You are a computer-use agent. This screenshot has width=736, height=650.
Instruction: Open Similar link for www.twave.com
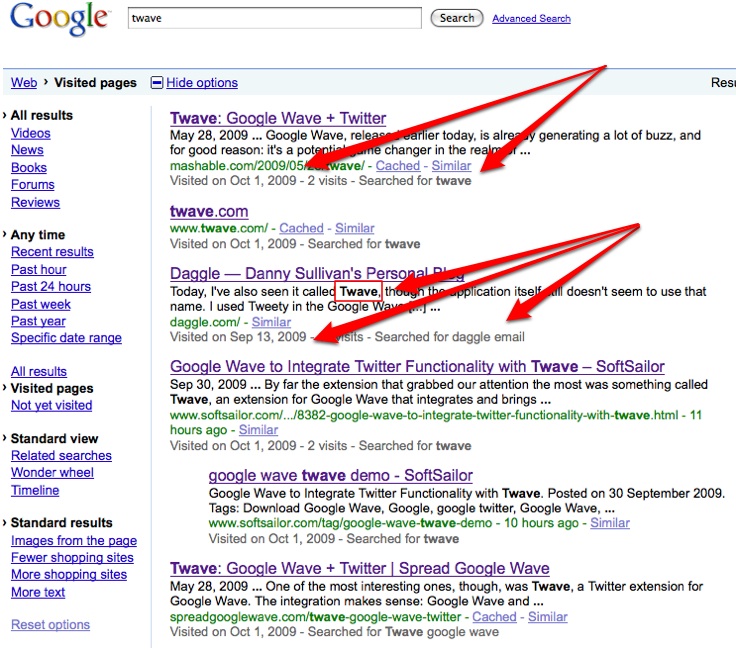354,228
